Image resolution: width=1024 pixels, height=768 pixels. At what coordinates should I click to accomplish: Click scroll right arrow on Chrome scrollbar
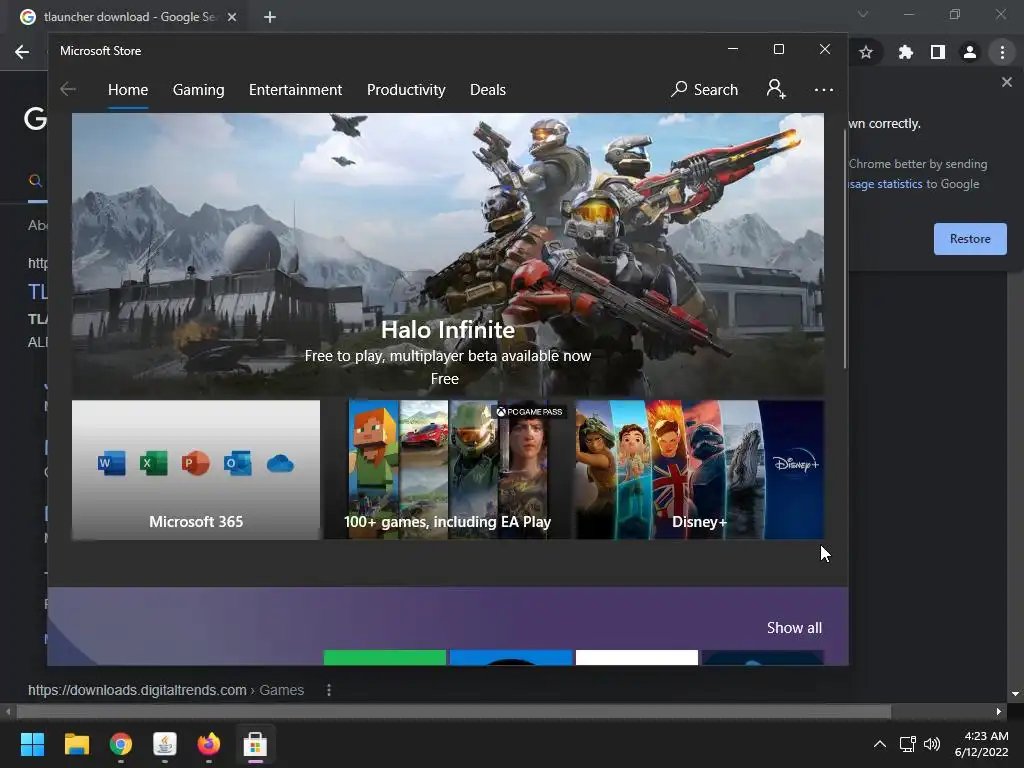(x=999, y=712)
